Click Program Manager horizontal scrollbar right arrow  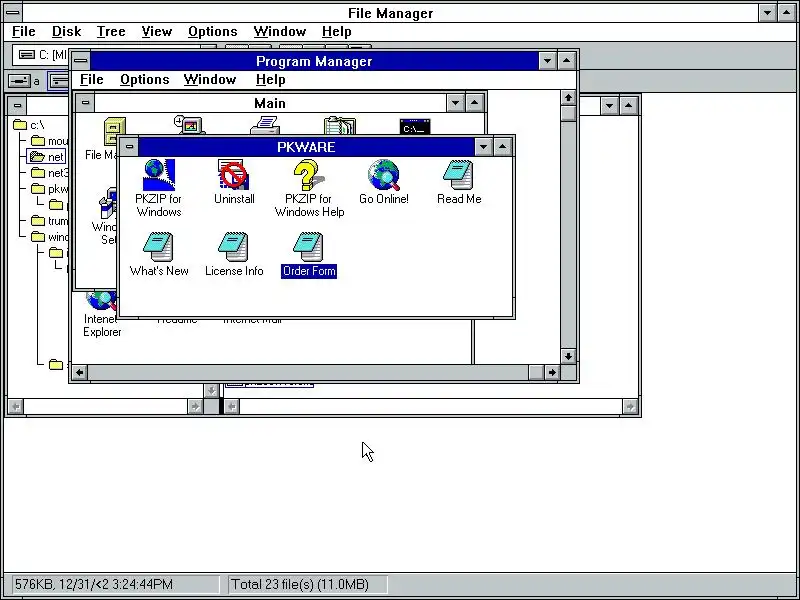tap(552, 372)
